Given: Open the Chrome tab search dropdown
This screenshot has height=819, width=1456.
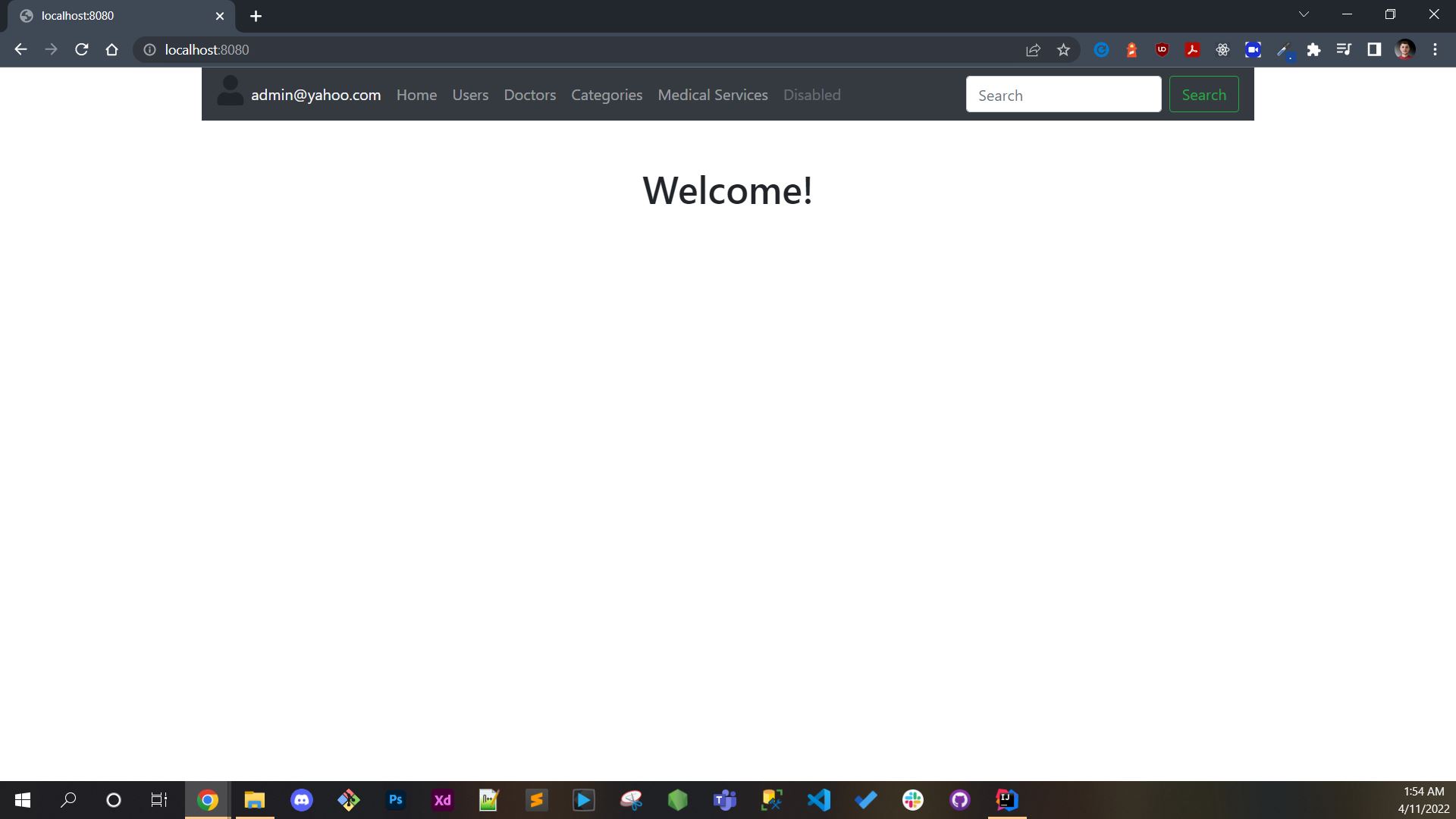Looking at the screenshot, I should coord(1304,14).
